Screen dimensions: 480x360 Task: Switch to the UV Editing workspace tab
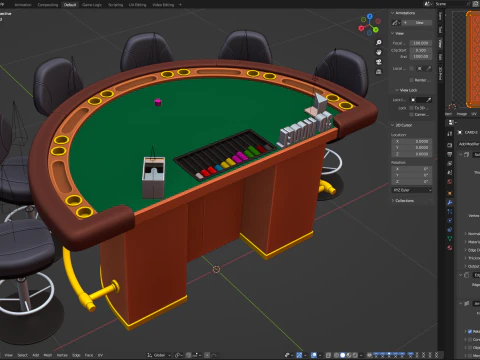coord(138,5)
